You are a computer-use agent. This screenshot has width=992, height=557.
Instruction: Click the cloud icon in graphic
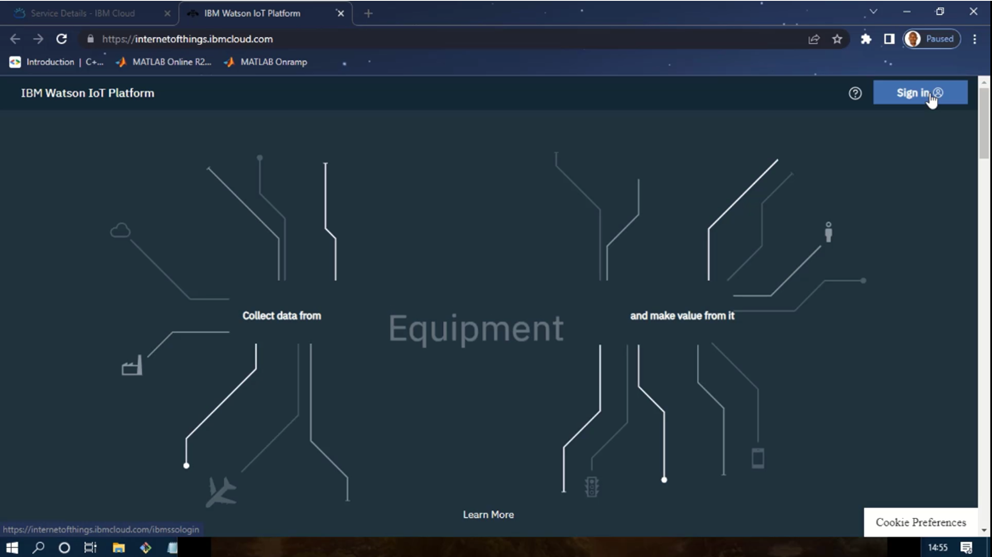pyautogui.click(x=120, y=230)
